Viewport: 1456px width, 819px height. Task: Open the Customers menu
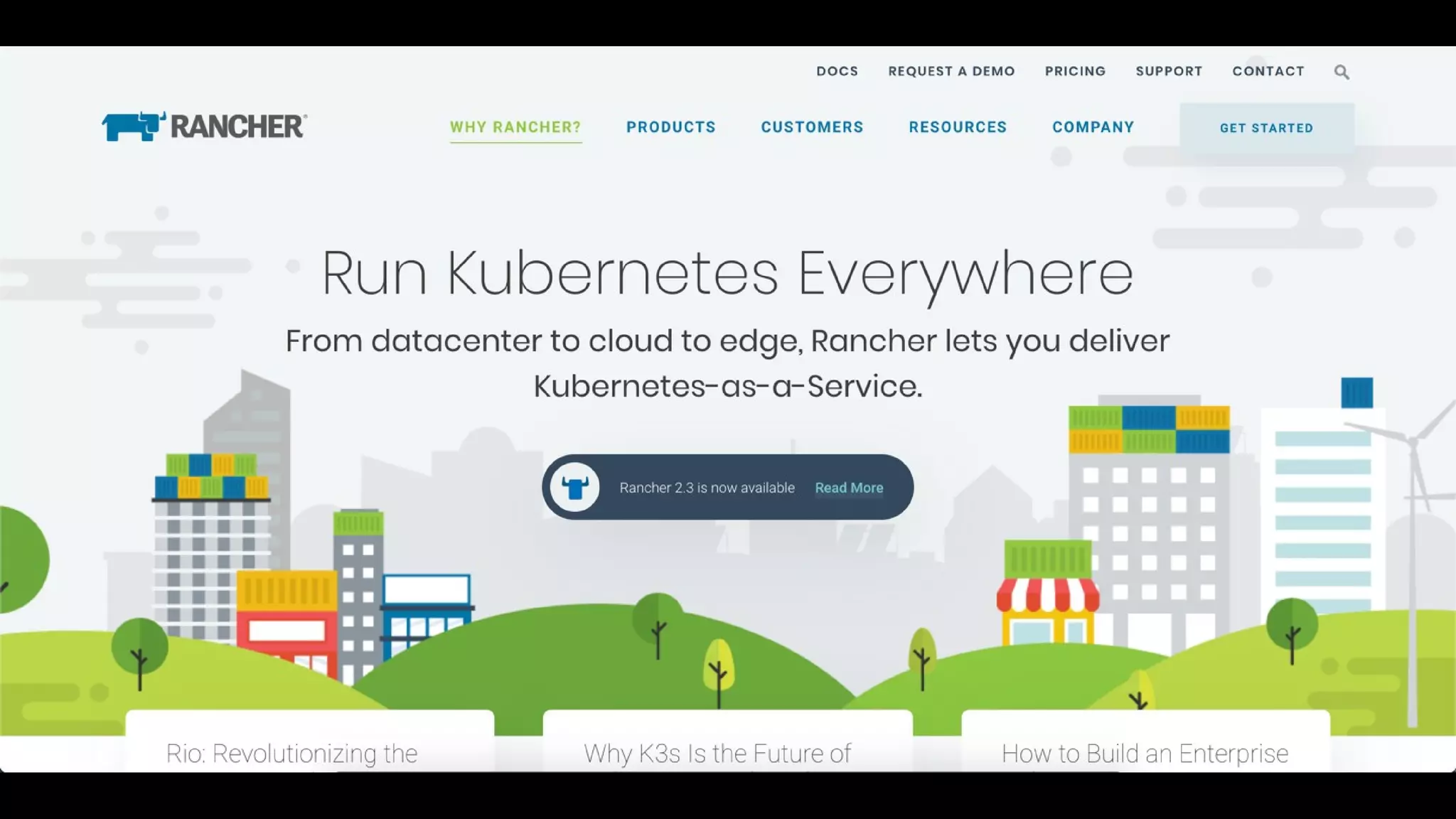(x=812, y=127)
